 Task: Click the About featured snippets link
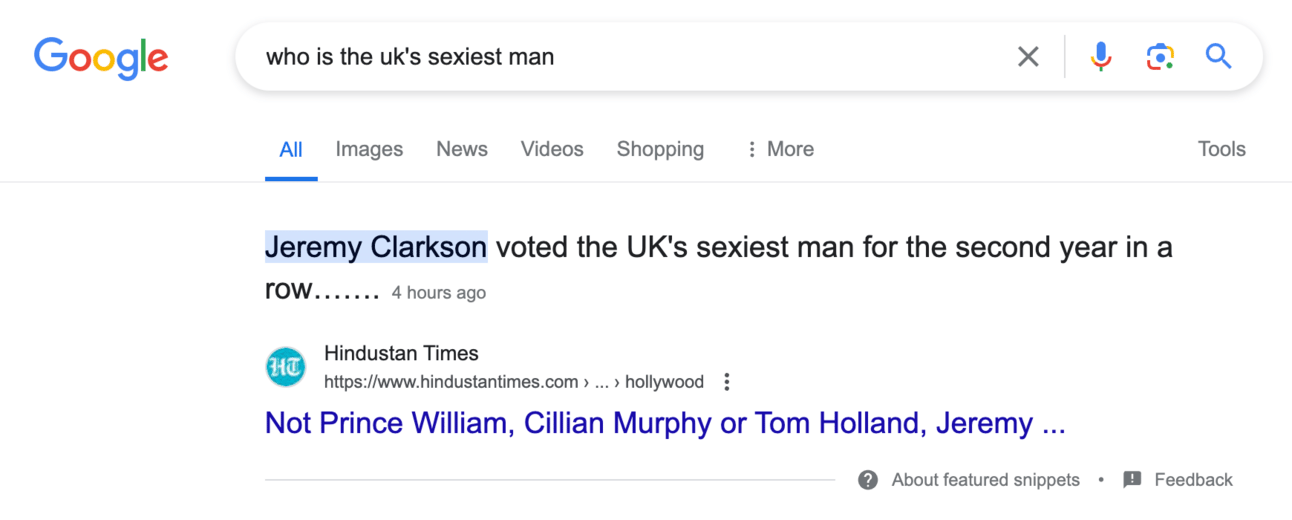[x=985, y=480]
